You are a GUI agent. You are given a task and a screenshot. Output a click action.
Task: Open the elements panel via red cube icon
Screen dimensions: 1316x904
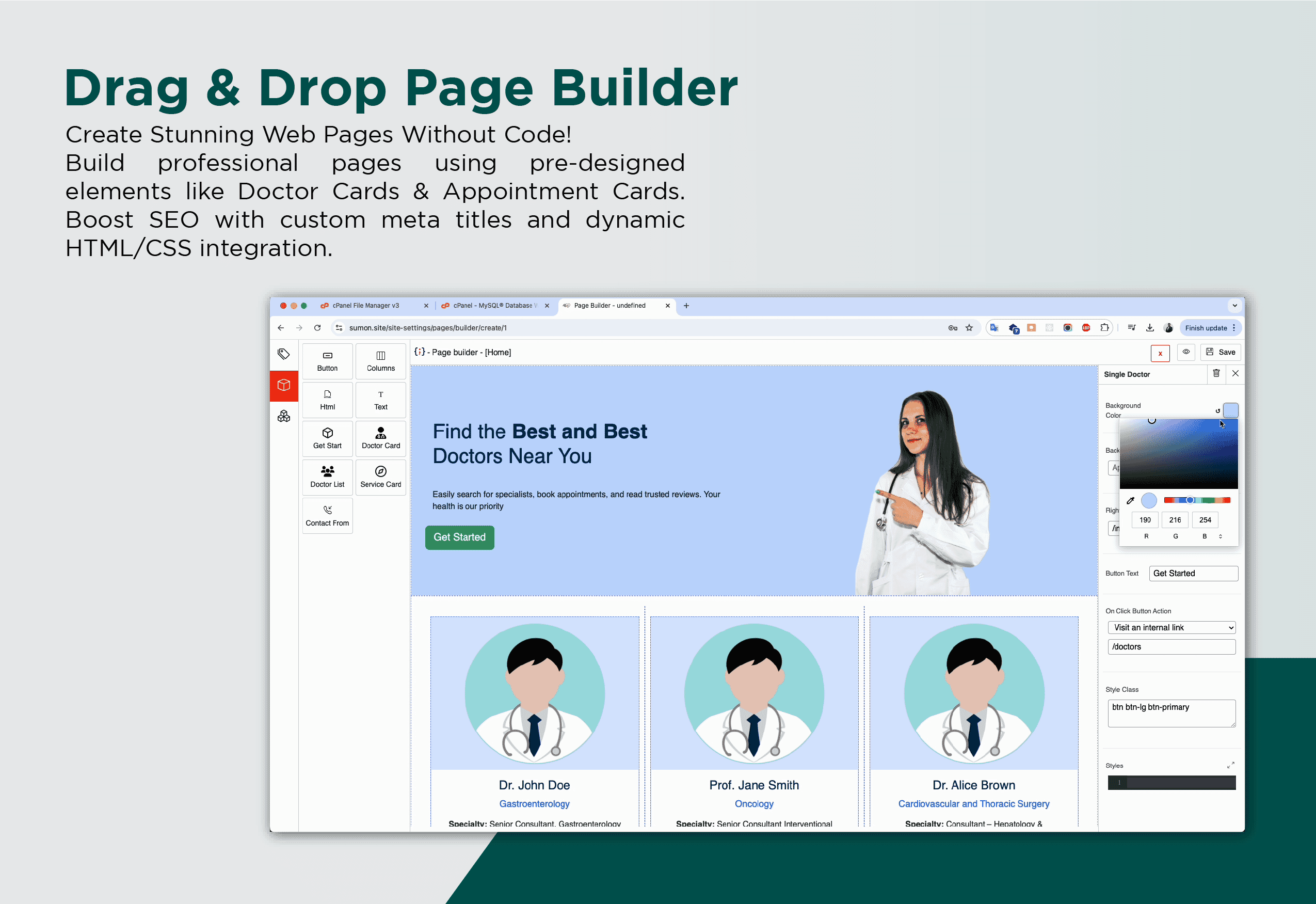click(284, 386)
